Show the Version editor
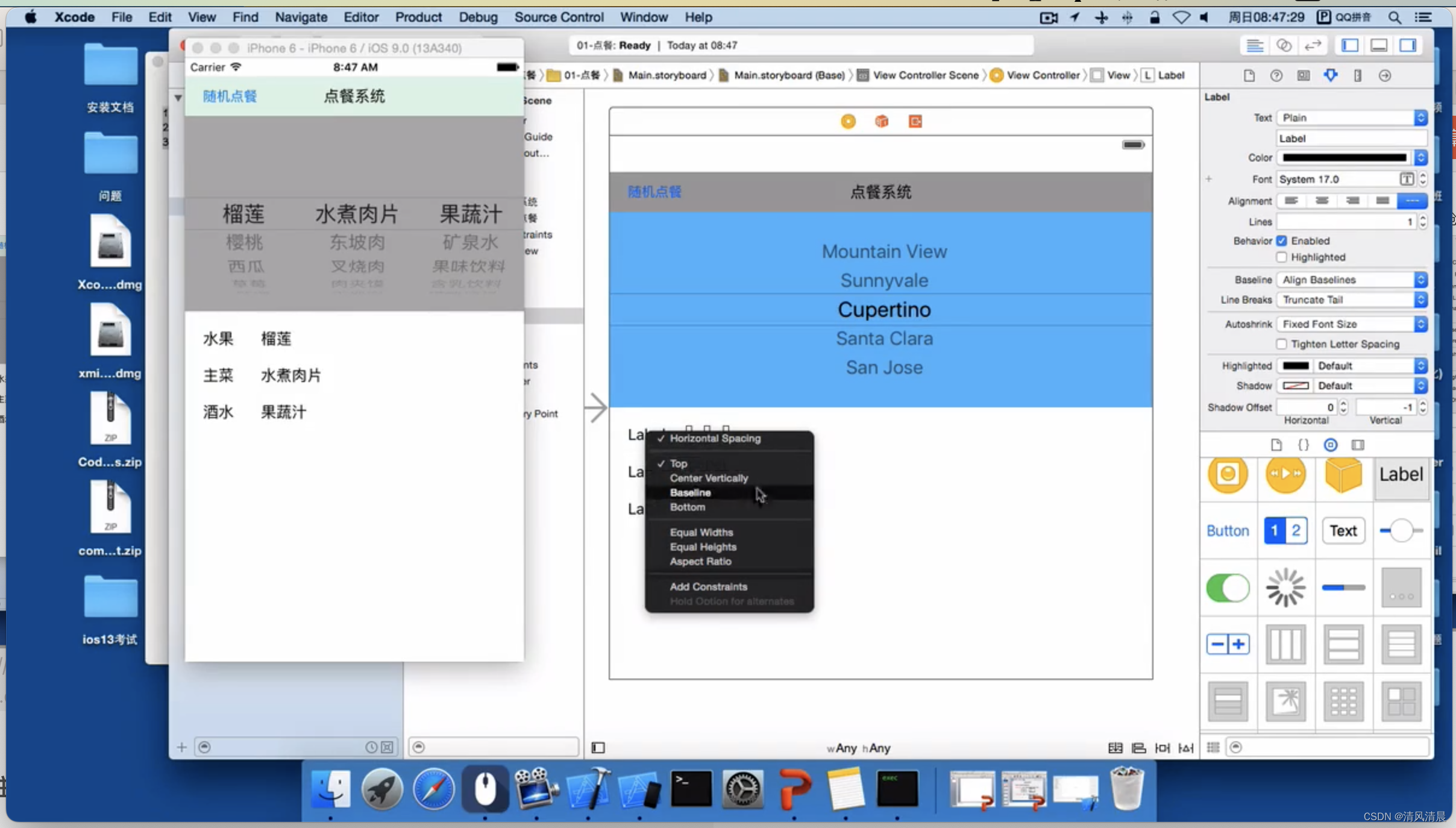Screen dimensions: 1456x828 pyautogui.click(x=1313, y=46)
